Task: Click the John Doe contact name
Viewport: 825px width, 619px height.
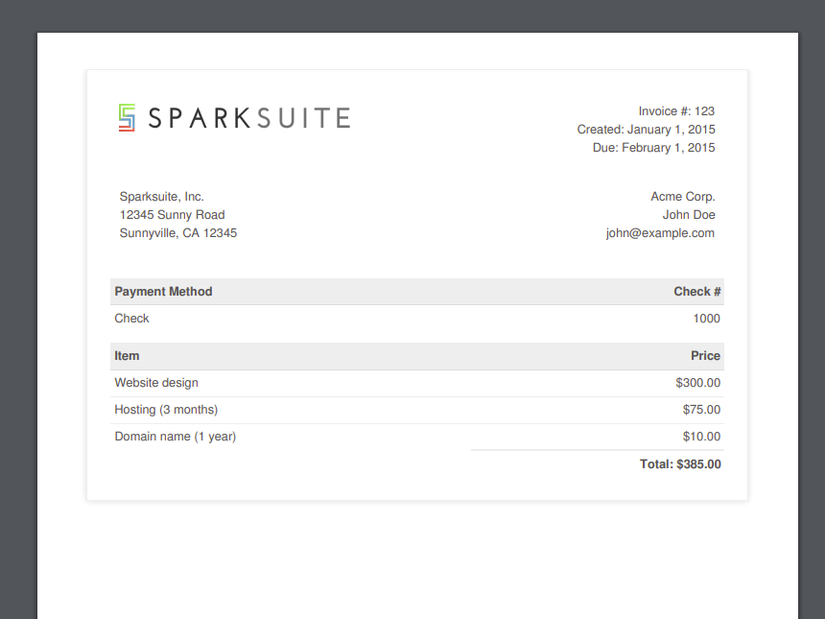Action: pyautogui.click(x=689, y=215)
